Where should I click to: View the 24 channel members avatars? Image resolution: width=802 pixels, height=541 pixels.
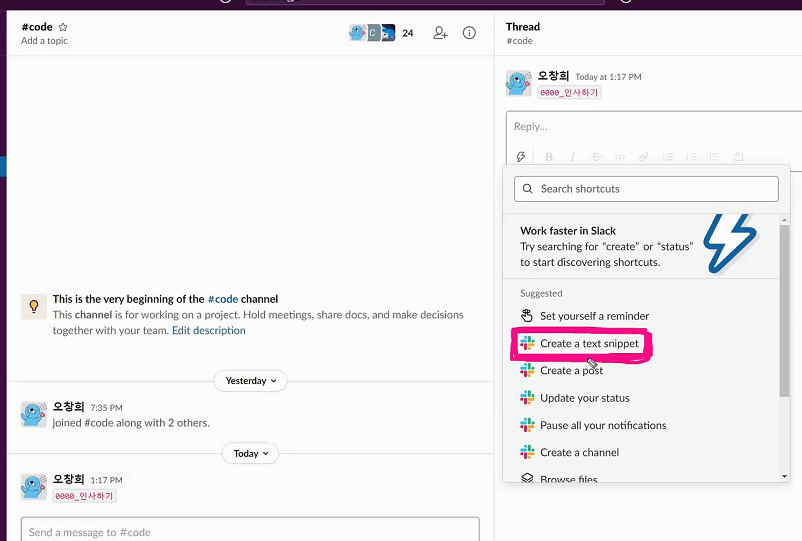point(372,33)
